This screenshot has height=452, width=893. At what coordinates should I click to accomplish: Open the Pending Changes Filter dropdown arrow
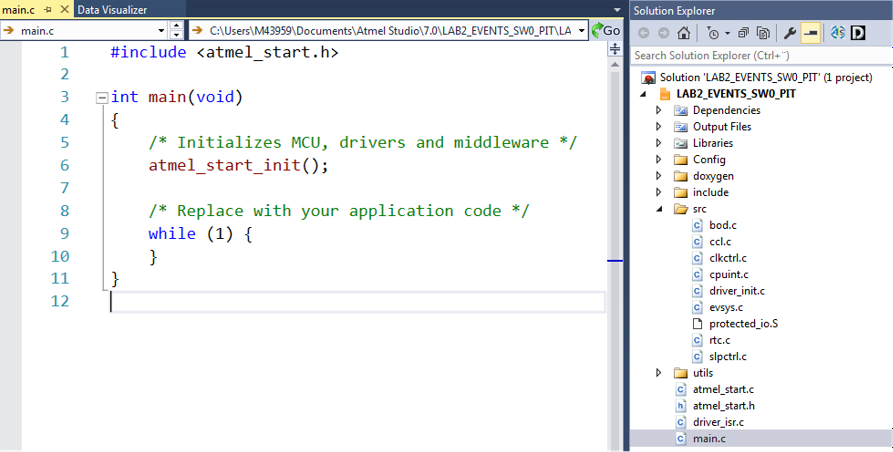[727, 34]
